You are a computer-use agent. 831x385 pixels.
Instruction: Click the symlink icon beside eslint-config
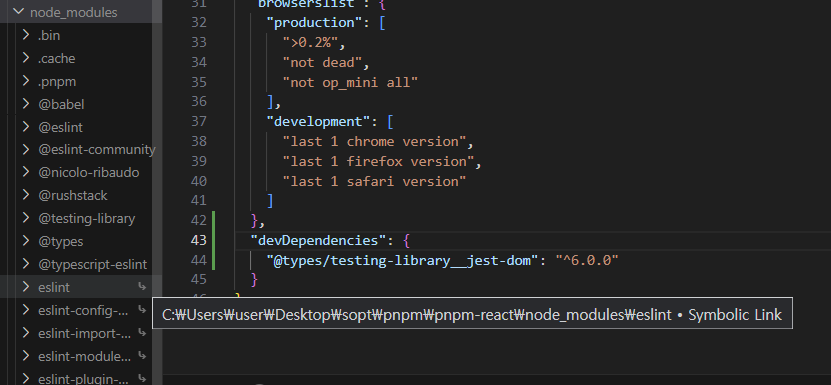click(142, 310)
